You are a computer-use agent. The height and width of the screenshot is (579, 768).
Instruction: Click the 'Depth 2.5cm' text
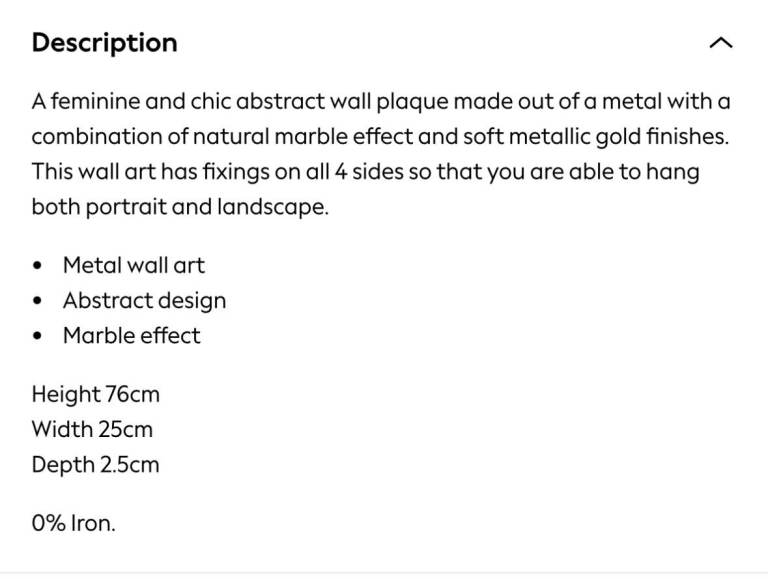tap(95, 465)
